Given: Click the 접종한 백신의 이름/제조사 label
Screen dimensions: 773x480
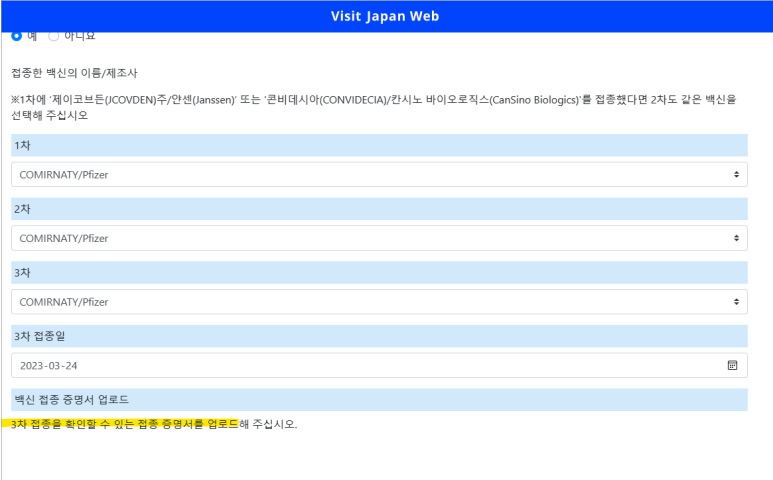Looking at the screenshot, I should [74, 73].
